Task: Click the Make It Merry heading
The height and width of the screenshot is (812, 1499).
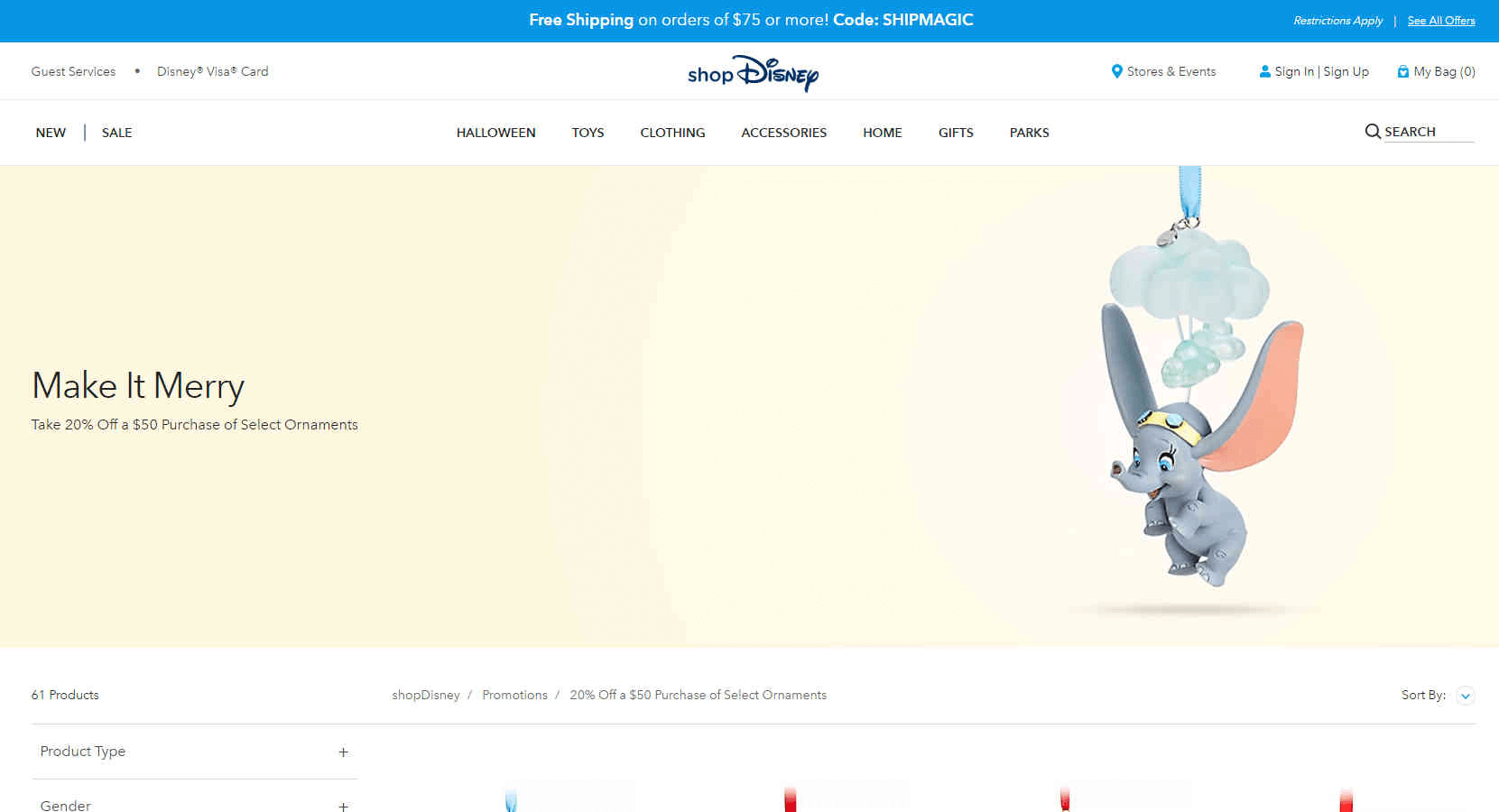Action: pyautogui.click(x=138, y=386)
